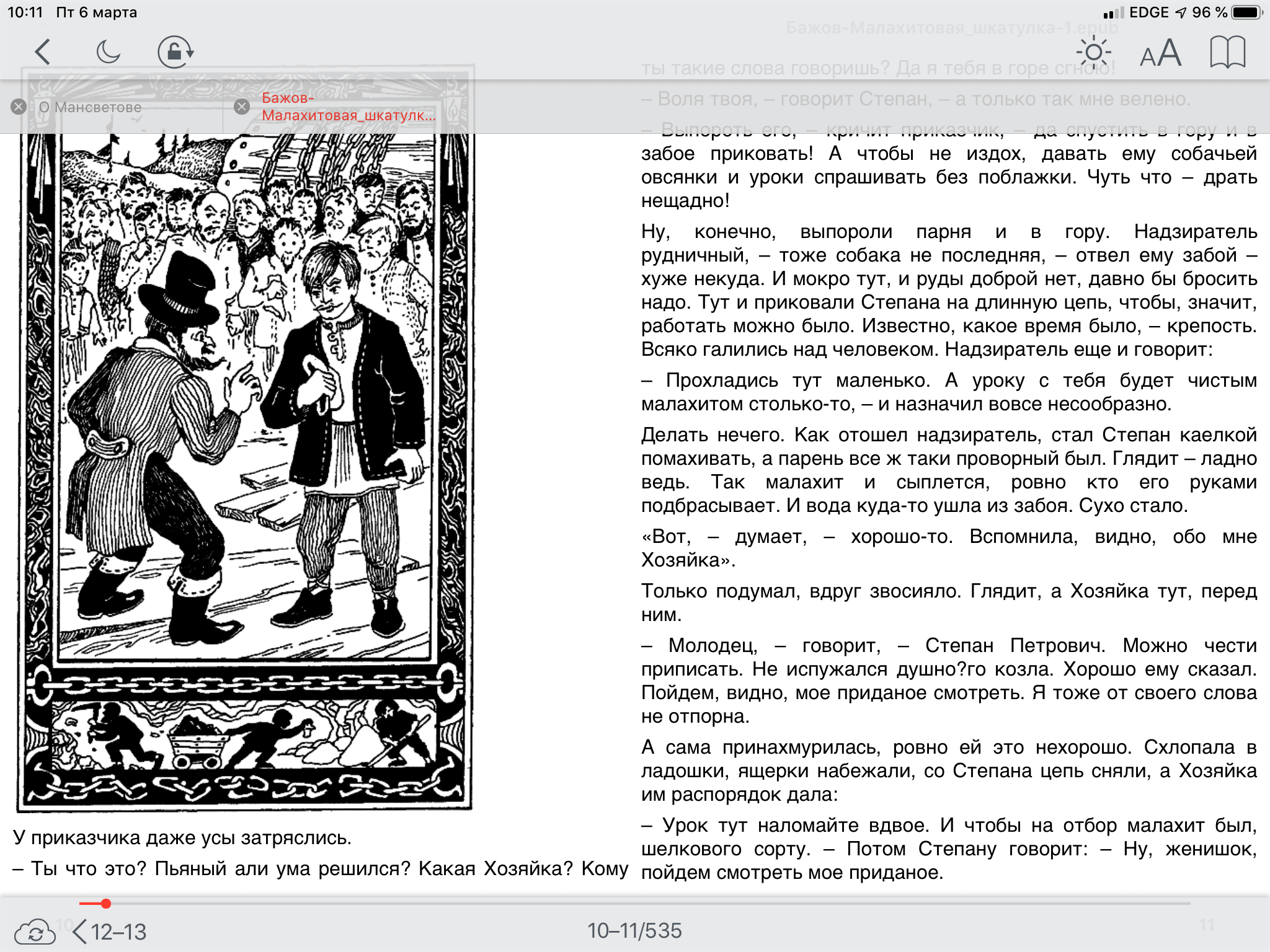Close the "О Мансветове" tab
The width and height of the screenshot is (1270, 952).
[x=19, y=107]
